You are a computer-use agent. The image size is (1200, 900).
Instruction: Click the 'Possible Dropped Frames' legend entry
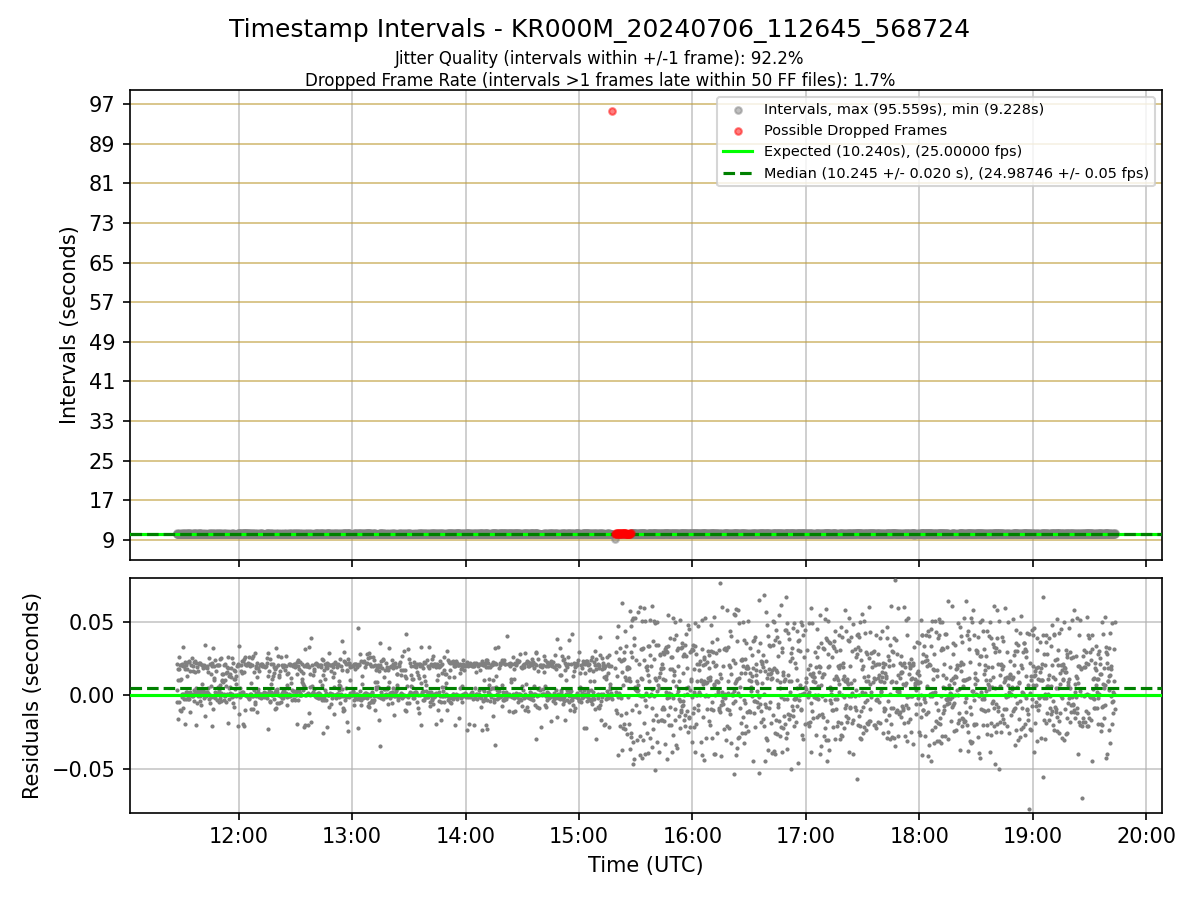click(x=855, y=130)
